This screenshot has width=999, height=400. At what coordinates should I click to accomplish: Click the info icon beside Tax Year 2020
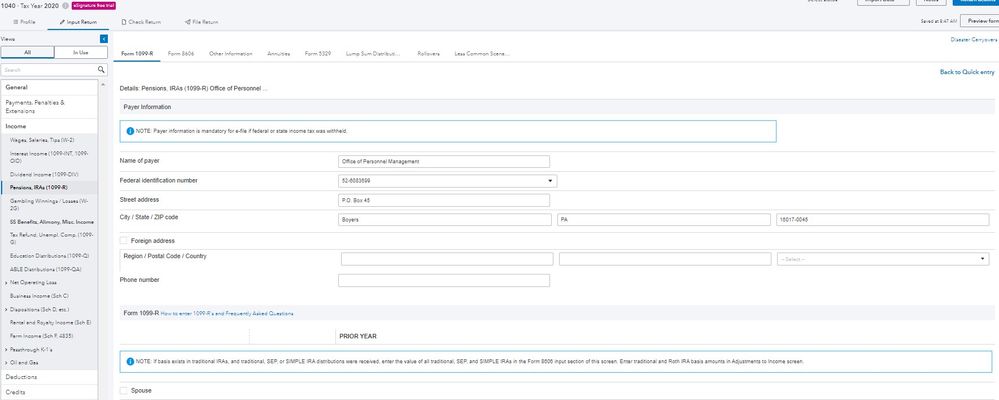(x=66, y=5)
